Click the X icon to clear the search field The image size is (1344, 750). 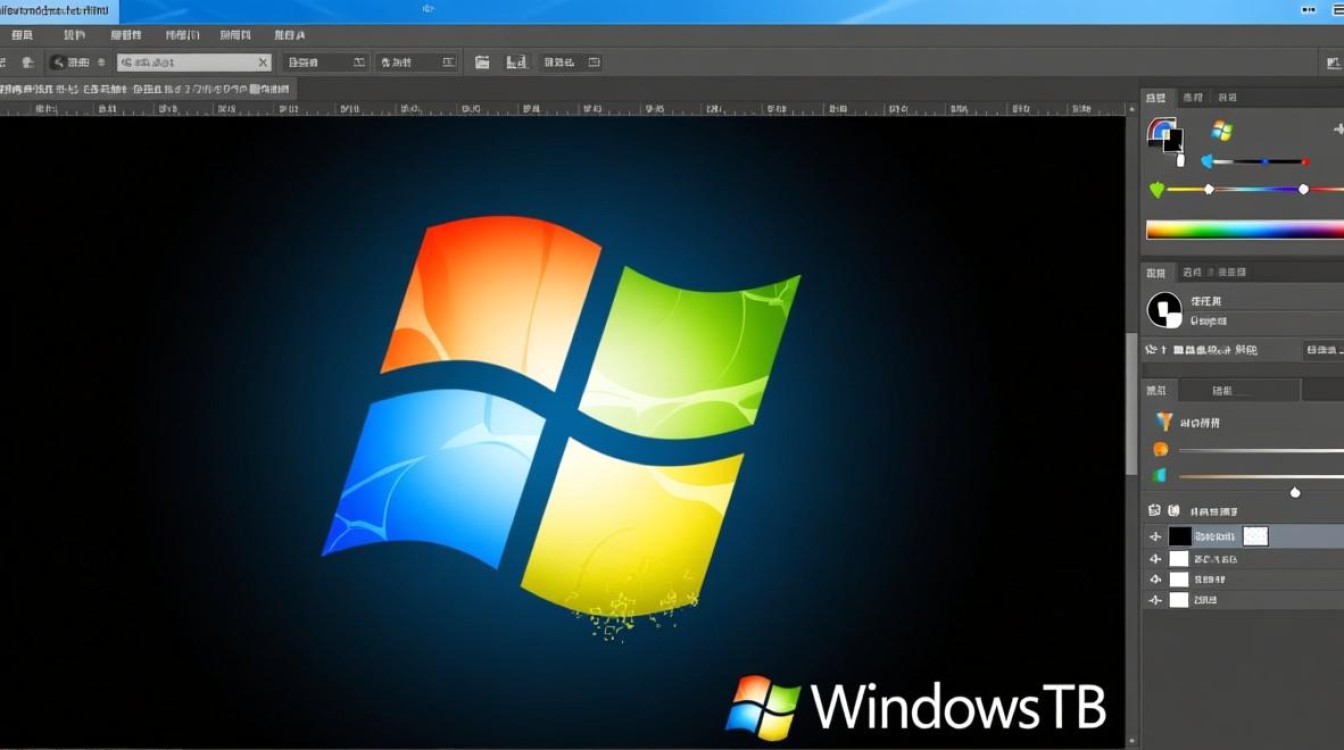[x=262, y=61]
